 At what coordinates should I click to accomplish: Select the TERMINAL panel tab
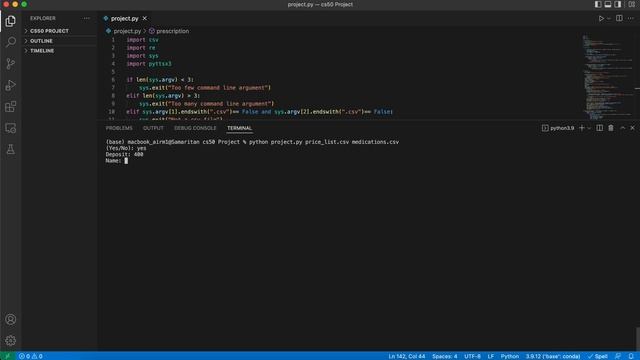(x=239, y=128)
